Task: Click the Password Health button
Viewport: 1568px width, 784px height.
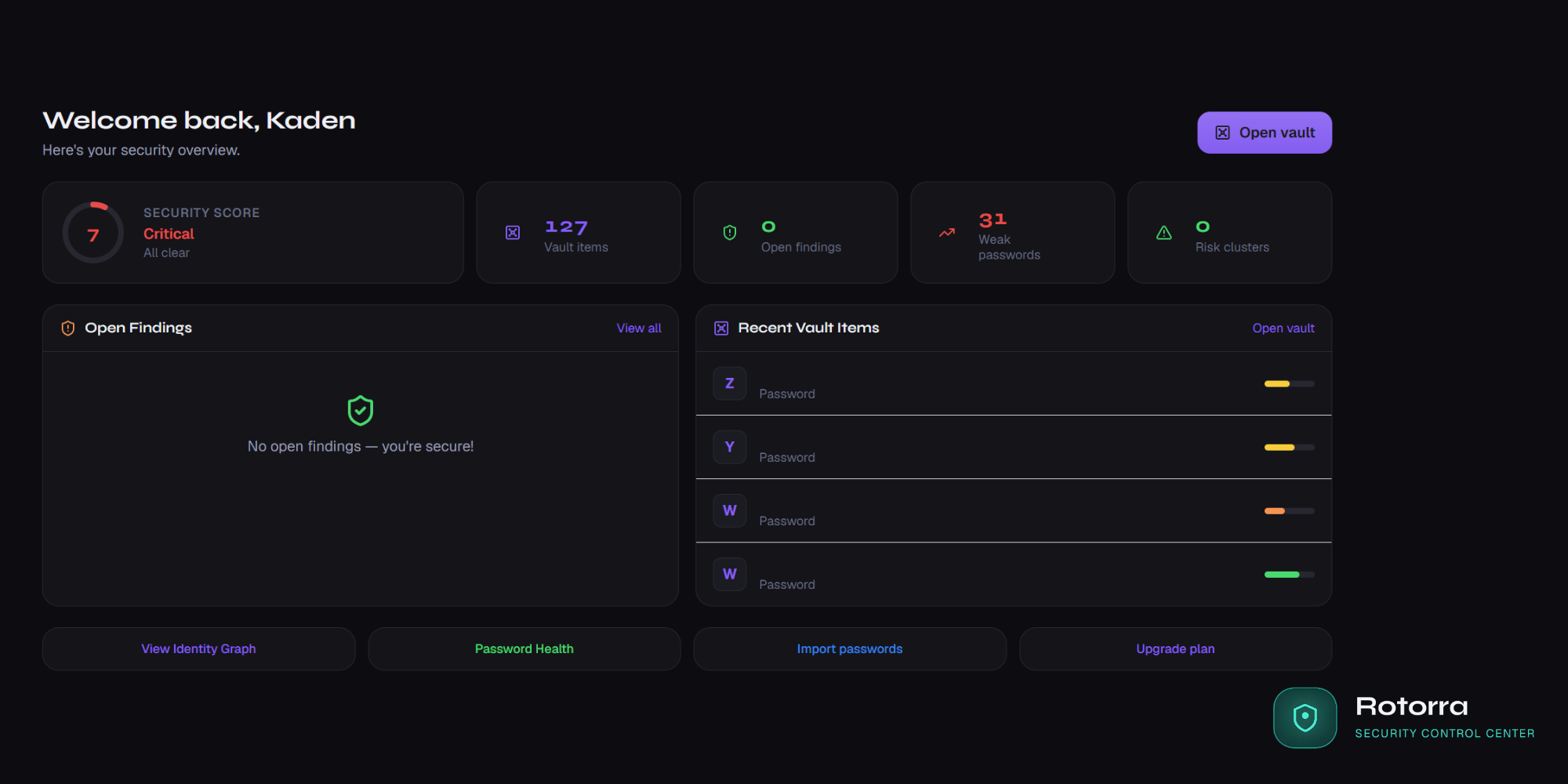Action: coord(524,648)
